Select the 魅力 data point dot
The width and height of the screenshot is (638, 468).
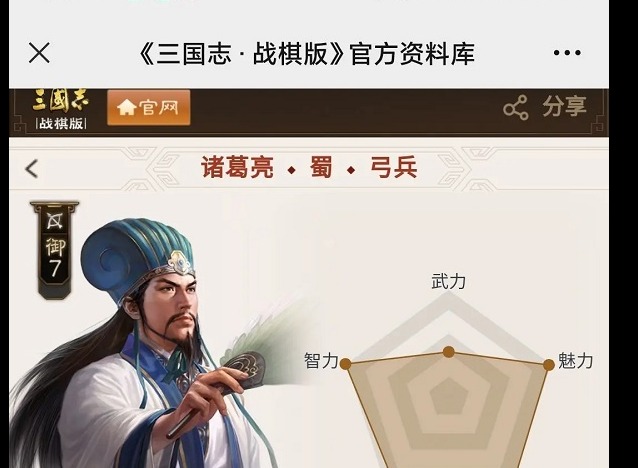[548, 365]
